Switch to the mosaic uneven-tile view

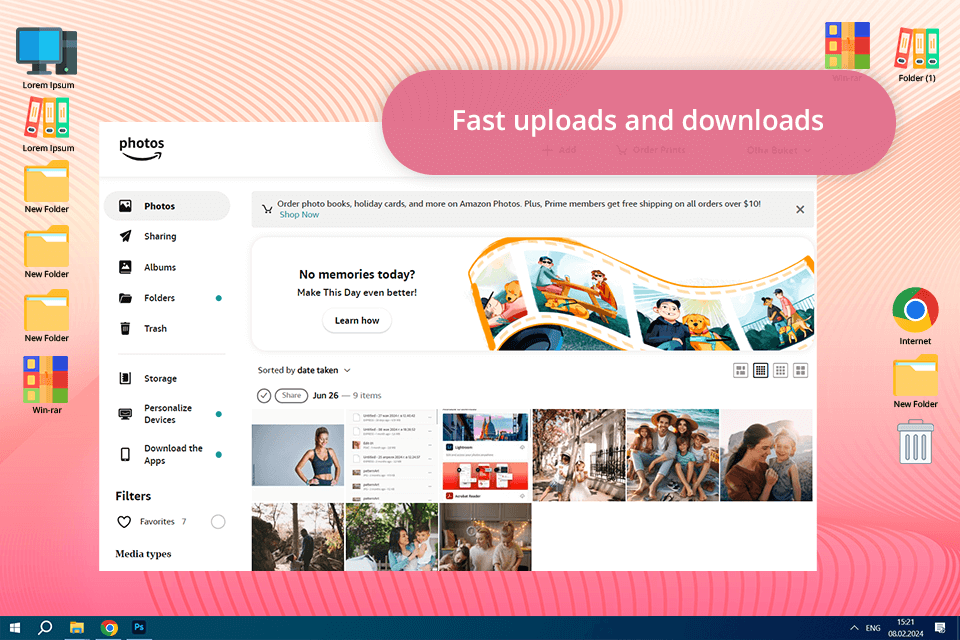tap(740, 371)
